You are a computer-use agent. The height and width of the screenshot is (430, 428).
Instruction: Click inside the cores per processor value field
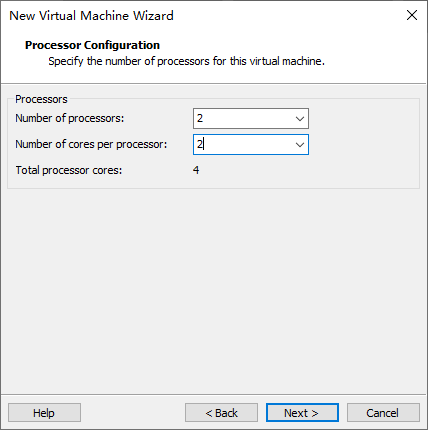(x=243, y=144)
